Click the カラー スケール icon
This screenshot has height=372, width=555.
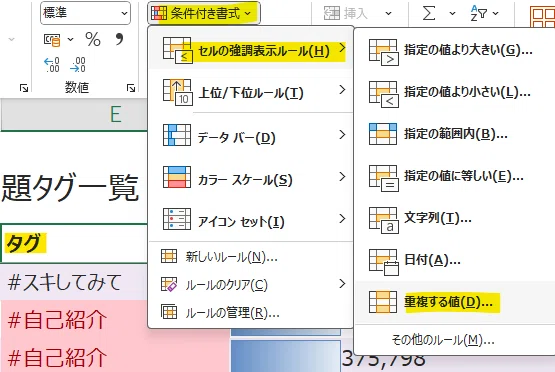point(177,177)
